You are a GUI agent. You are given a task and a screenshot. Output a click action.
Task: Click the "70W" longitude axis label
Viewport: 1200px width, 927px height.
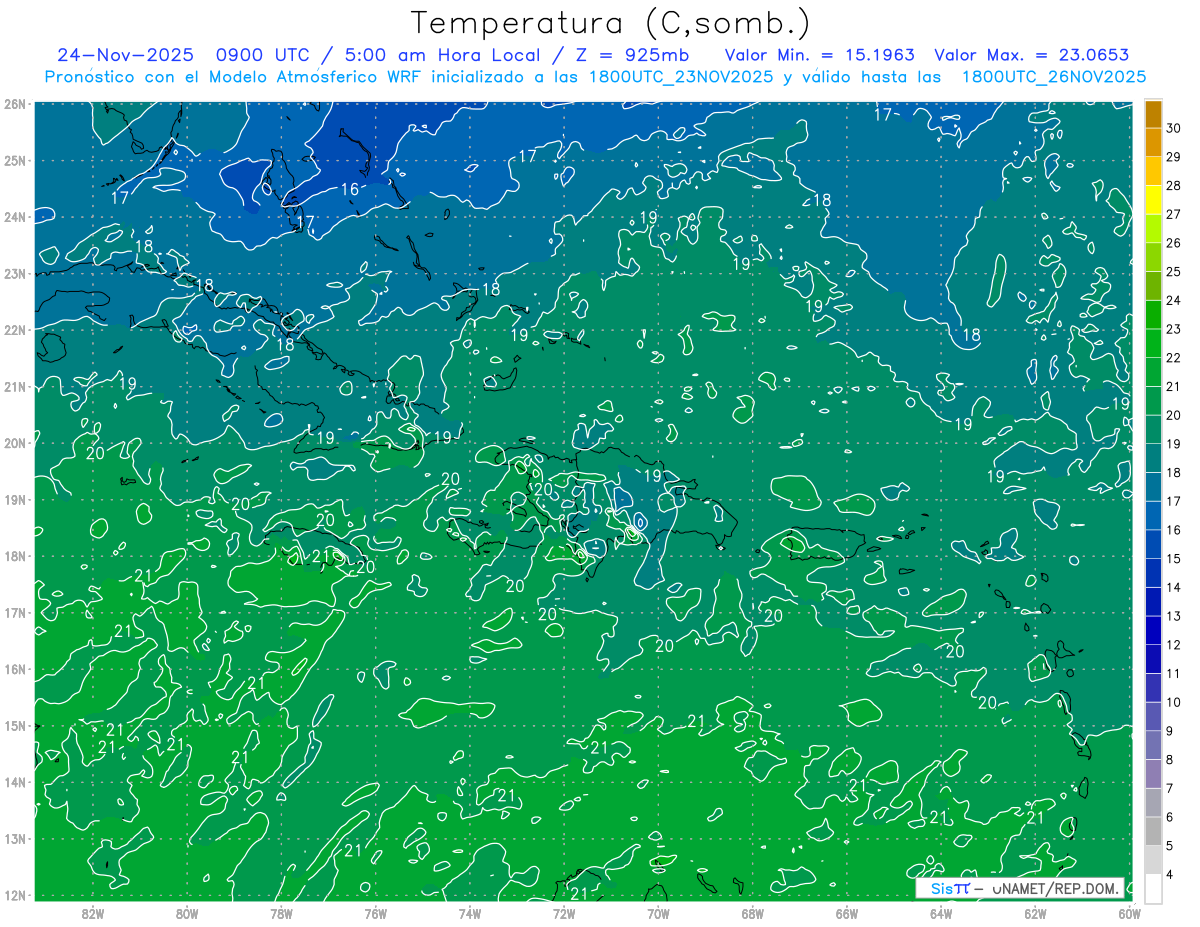pos(658,913)
